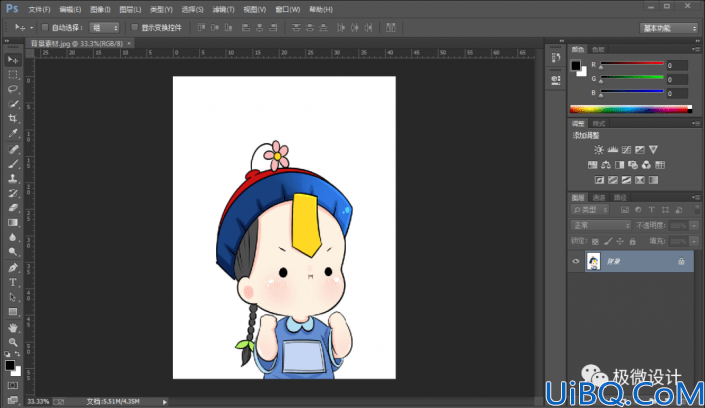Select the Gradient tool
Image resolution: width=705 pixels, height=408 pixels.
click(x=13, y=223)
